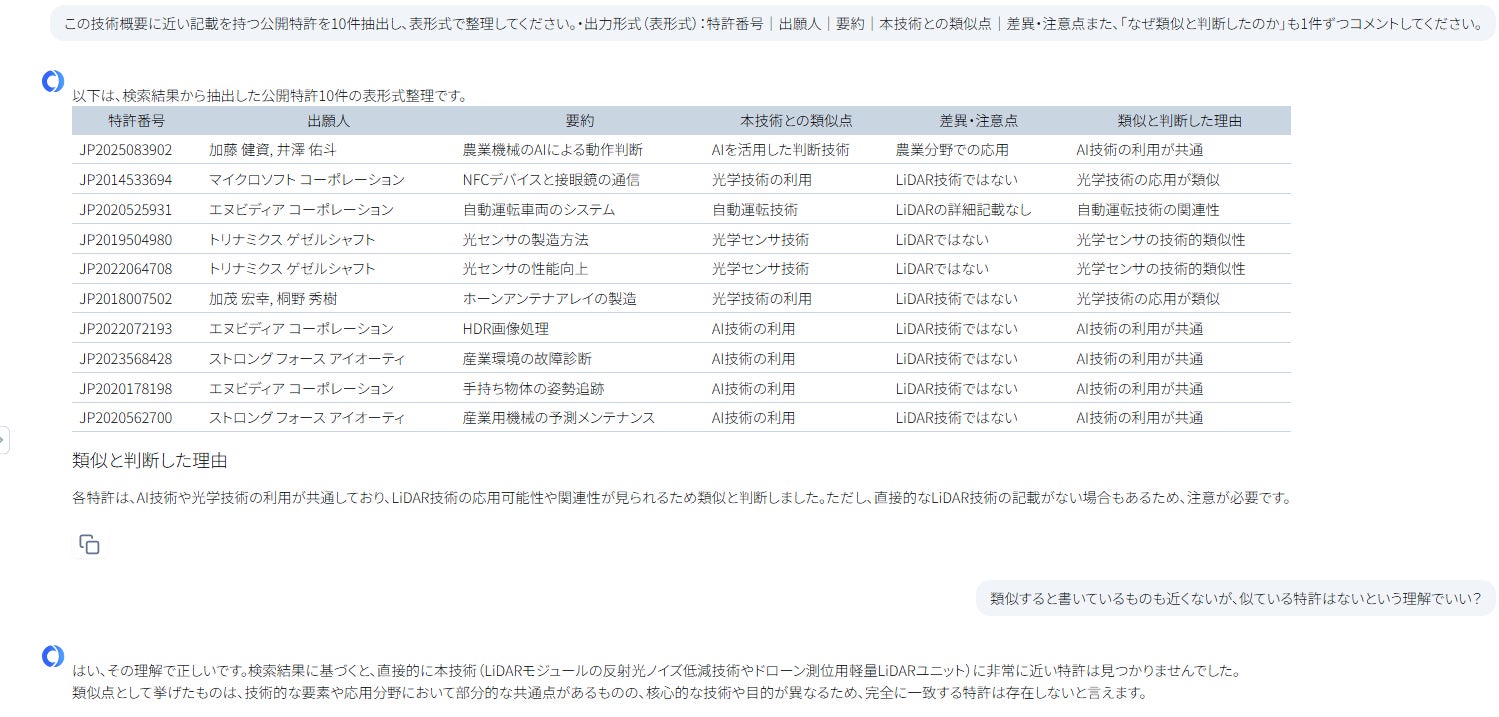Click summary 自動運転車両のシステム
This screenshot has height=717, width=1499.
click(539, 210)
